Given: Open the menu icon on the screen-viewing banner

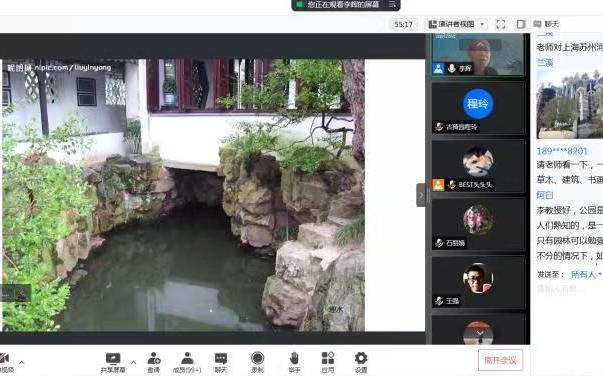Looking at the screenshot, I should click(x=392, y=5).
